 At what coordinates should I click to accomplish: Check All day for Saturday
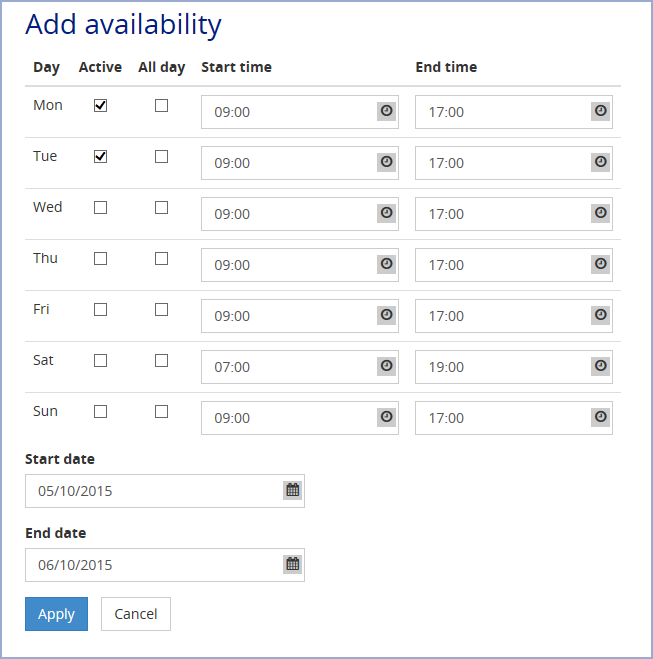click(161, 361)
